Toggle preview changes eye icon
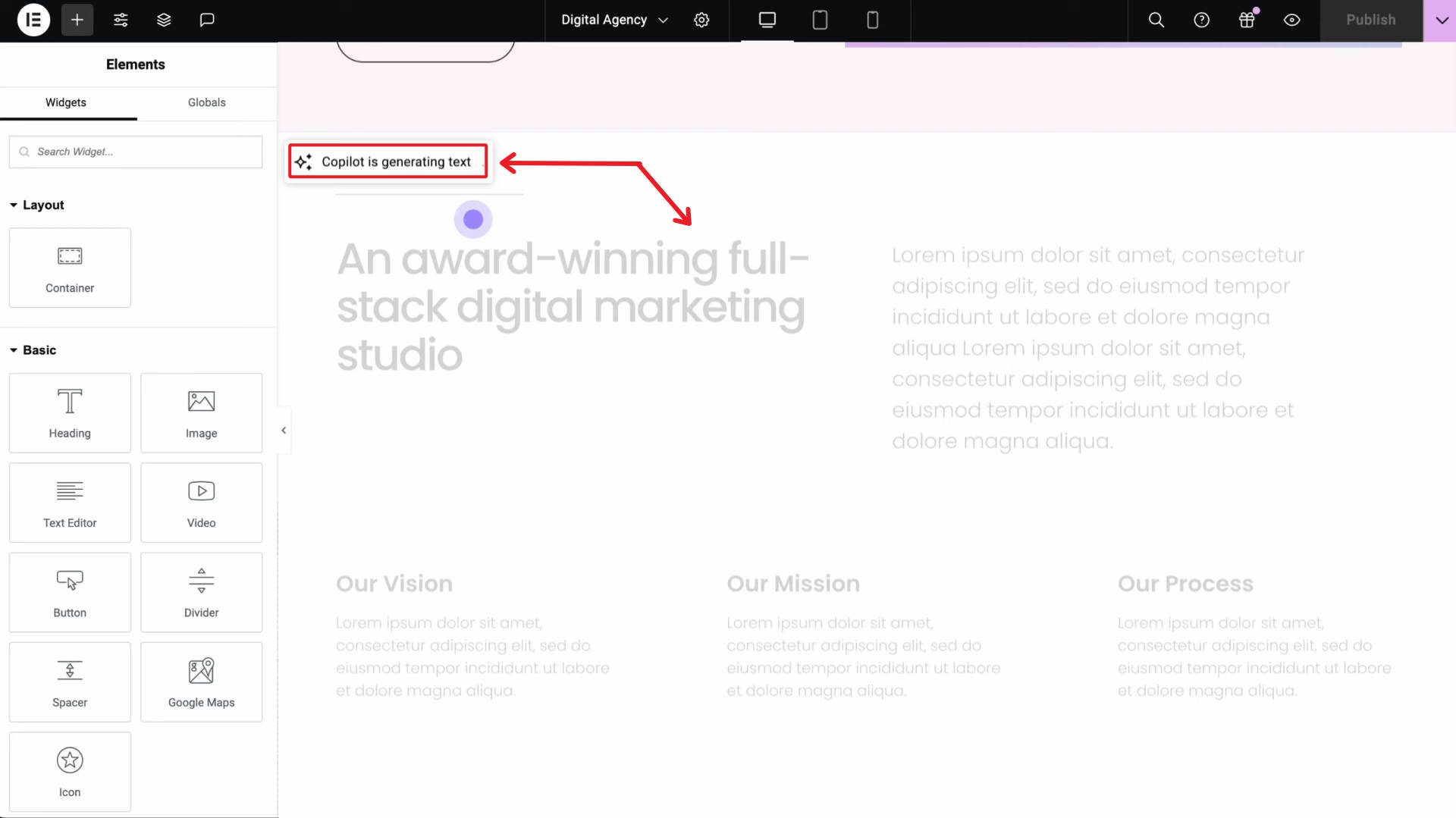Screen dimensions: 1456x818 click(x=1291, y=20)
